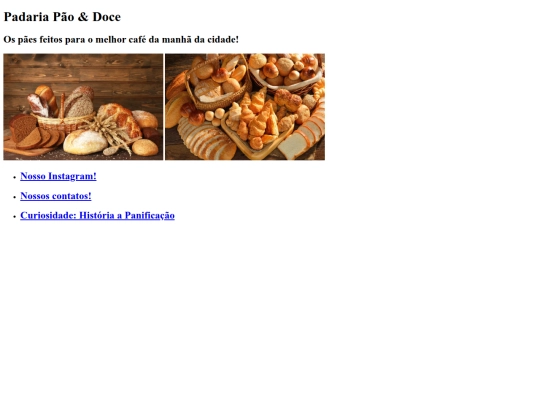Click the word Doce in the title

106,17
